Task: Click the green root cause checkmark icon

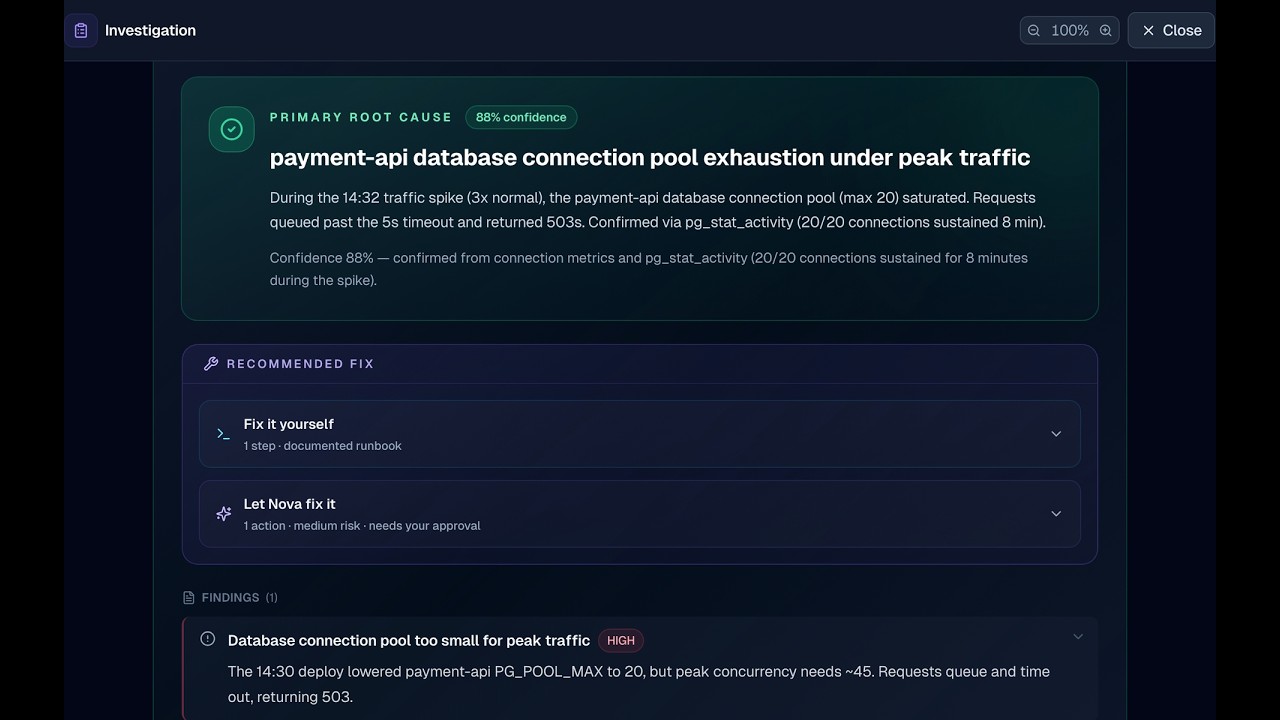Action: click(x=231, y=129)
